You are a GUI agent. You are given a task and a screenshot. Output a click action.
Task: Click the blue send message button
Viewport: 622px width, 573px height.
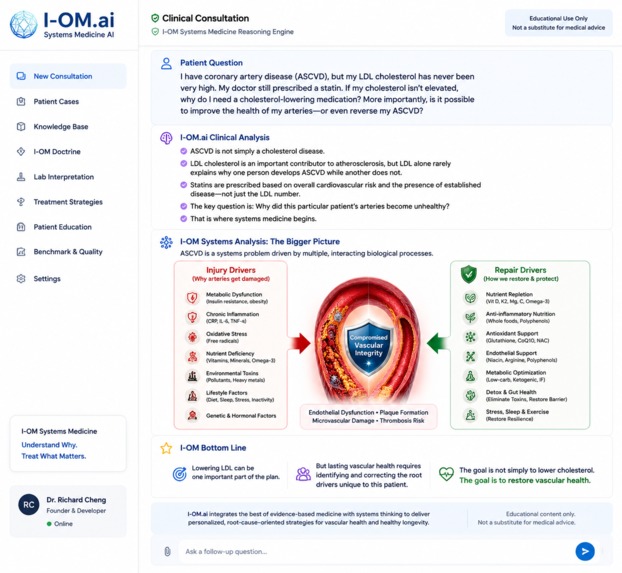(585, 551)
